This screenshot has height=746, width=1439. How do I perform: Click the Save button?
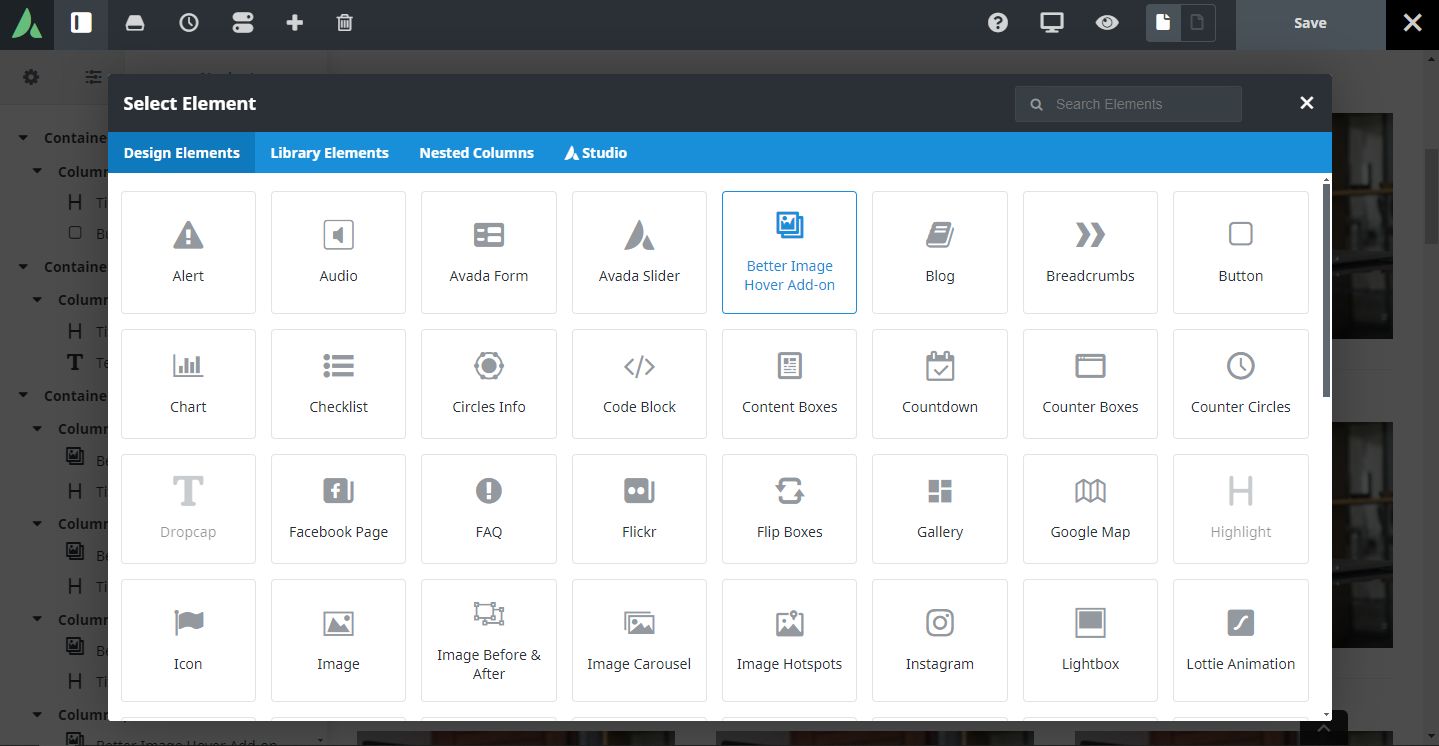pos(1310,24)
